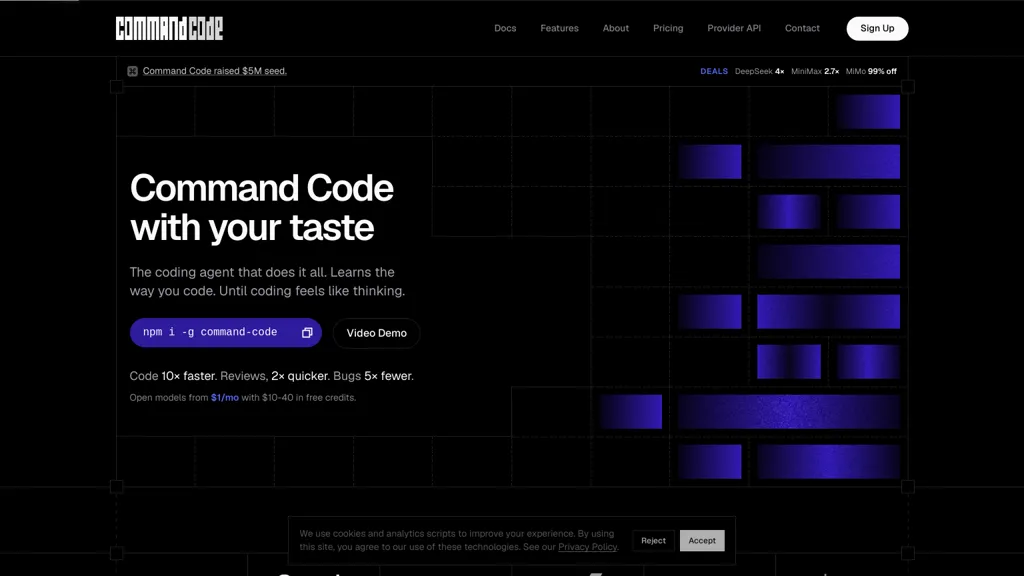Select the MiMo 99% off deal
The image size is (1024, 576).
tap(871, 71)
